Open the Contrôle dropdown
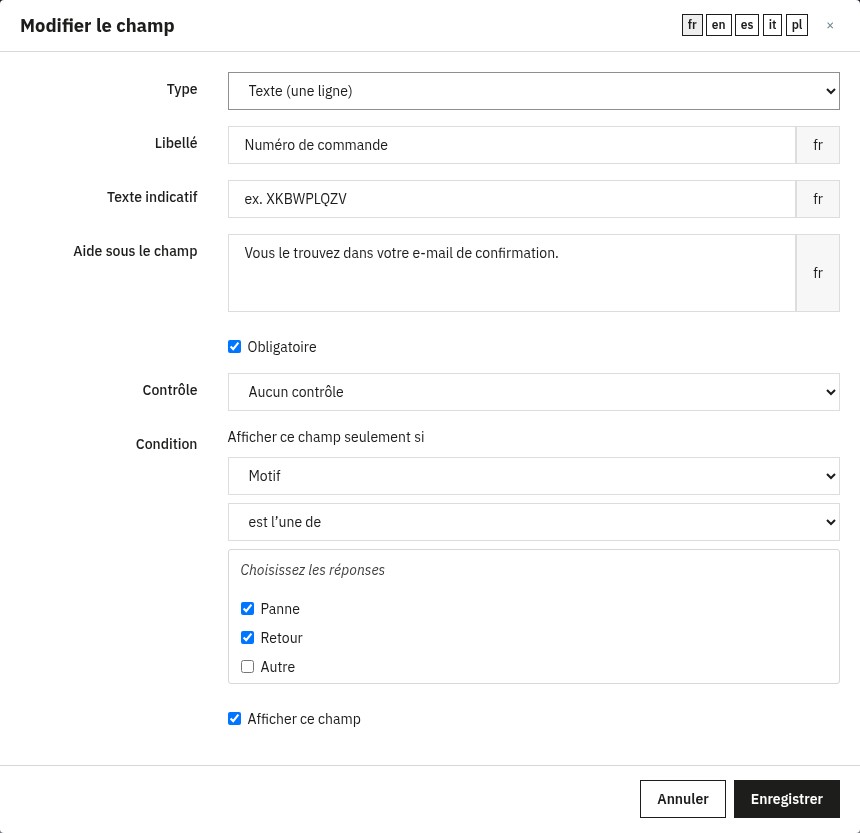This screenshot has height=833, width=860. click(x=534, y=392)
